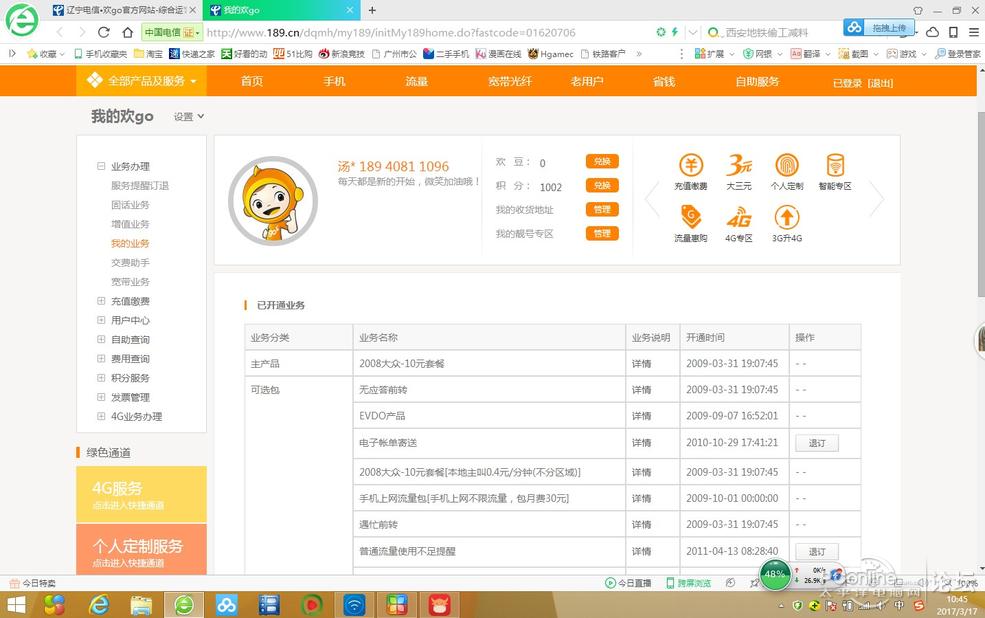Select 服务提醒订退 in the sidebar
Screen dimensions: 985x618
[x=139, y=185]
